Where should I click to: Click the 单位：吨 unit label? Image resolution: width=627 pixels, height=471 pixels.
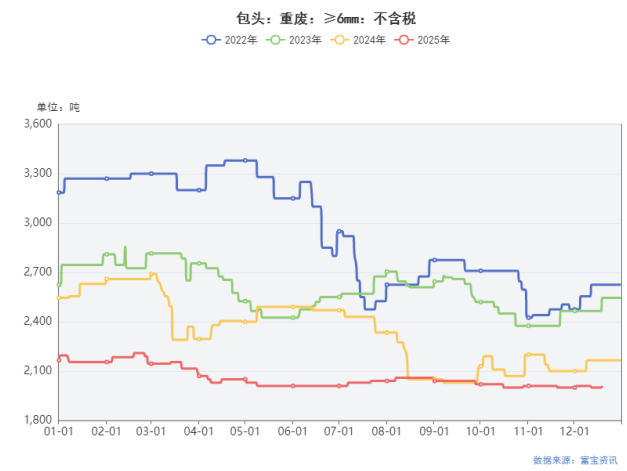click(58, 106)
